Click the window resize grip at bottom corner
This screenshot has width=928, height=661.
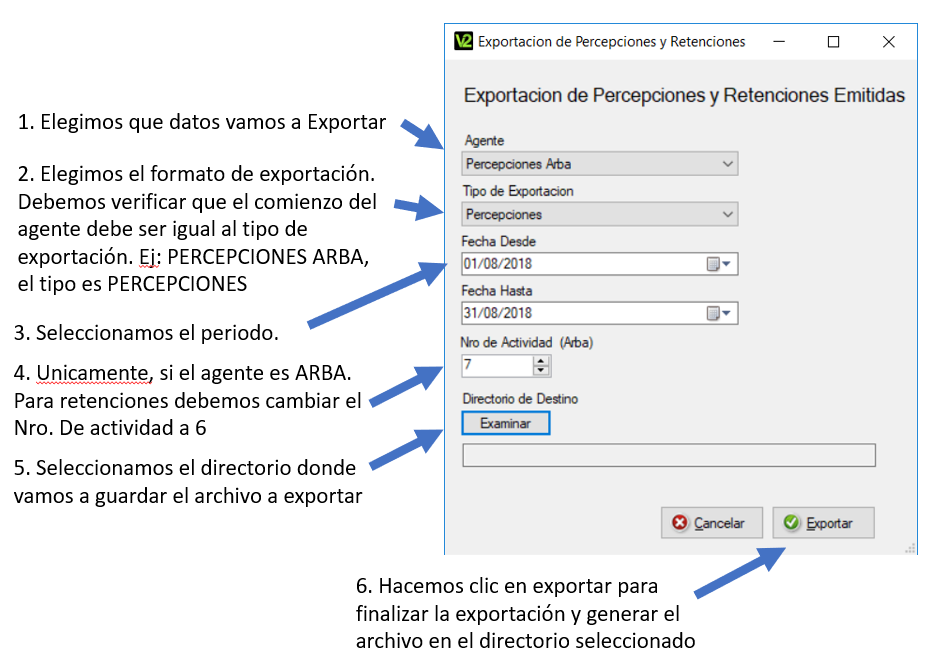910,549
